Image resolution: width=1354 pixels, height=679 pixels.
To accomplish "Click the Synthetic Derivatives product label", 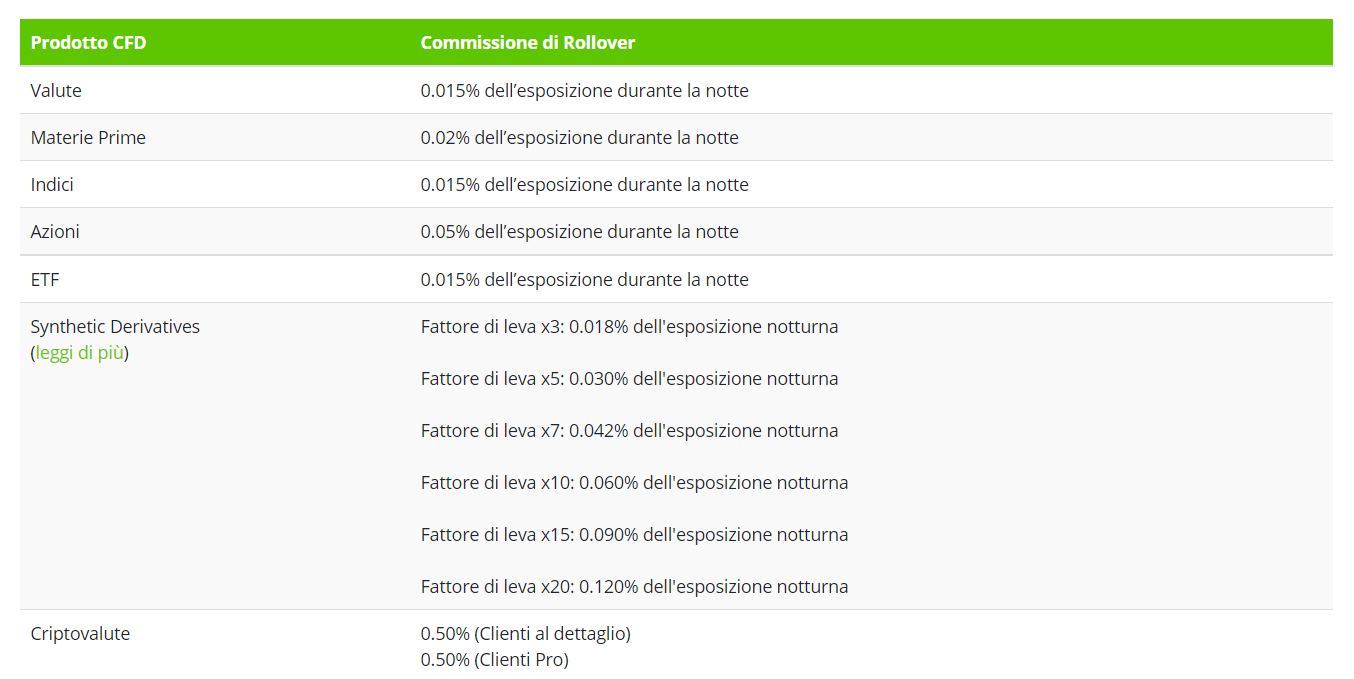I will (115, 326).
